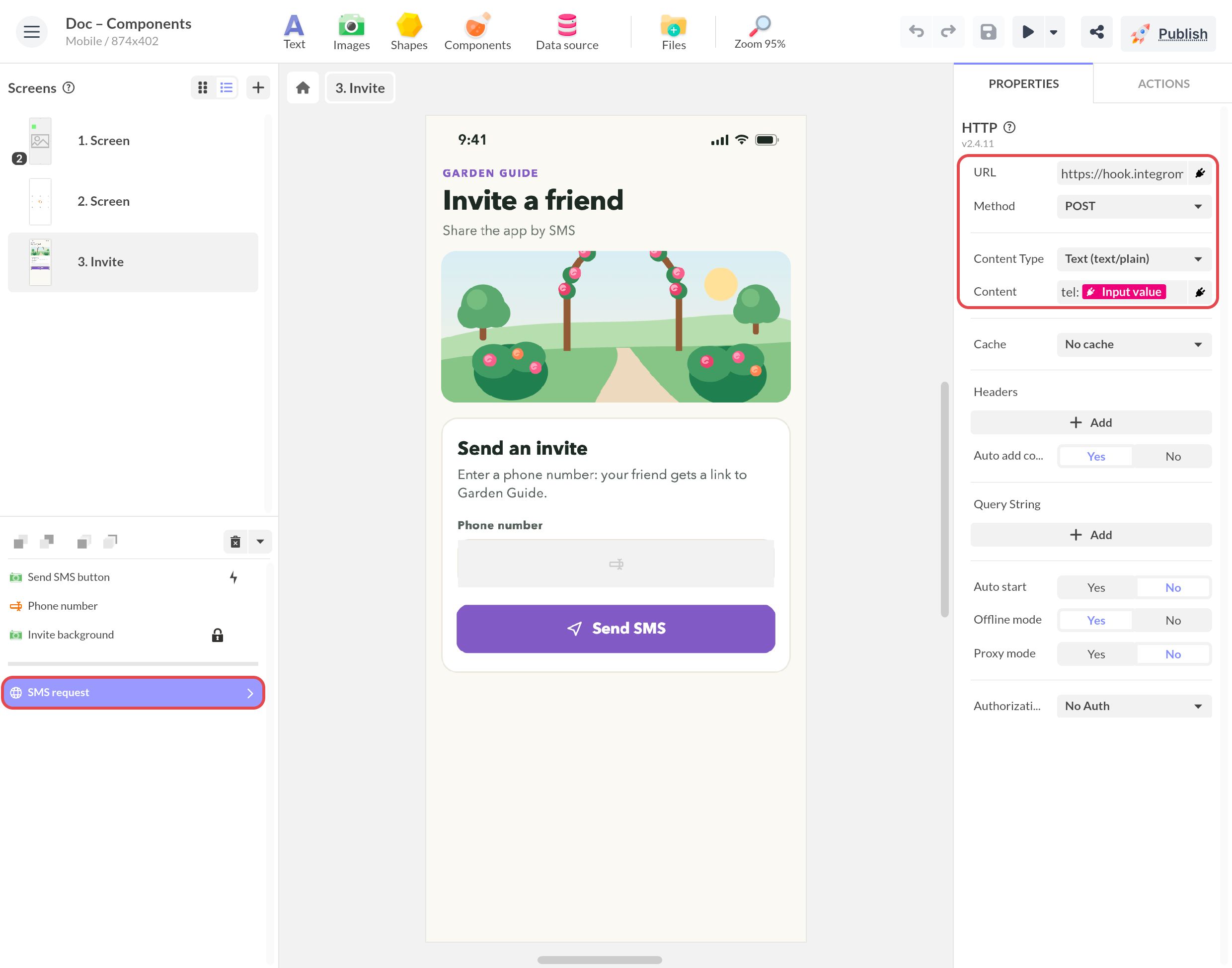This screenshot has width=1232, height=968.
Task: Go to the home screen breadcrumb
Action: (x=303, y=88)
